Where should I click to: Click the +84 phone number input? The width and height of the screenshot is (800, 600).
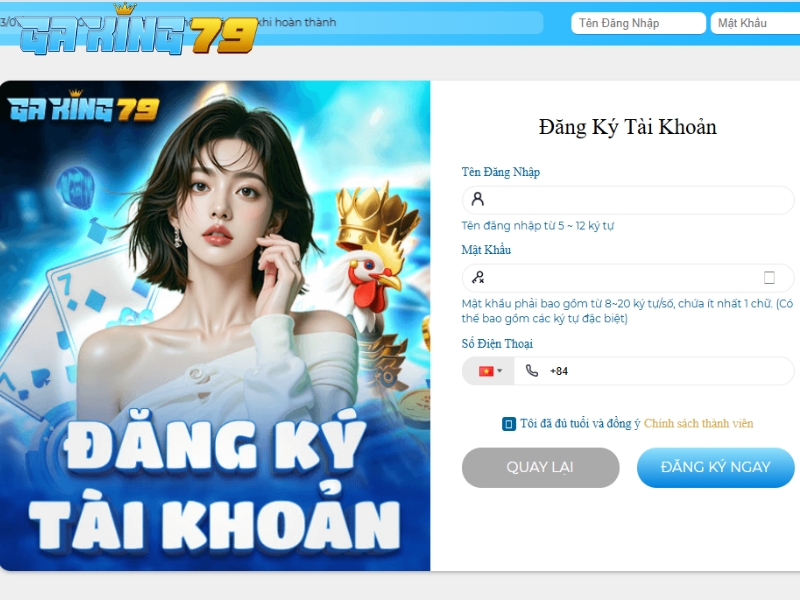pyautogui.click(x=654, y=371)
